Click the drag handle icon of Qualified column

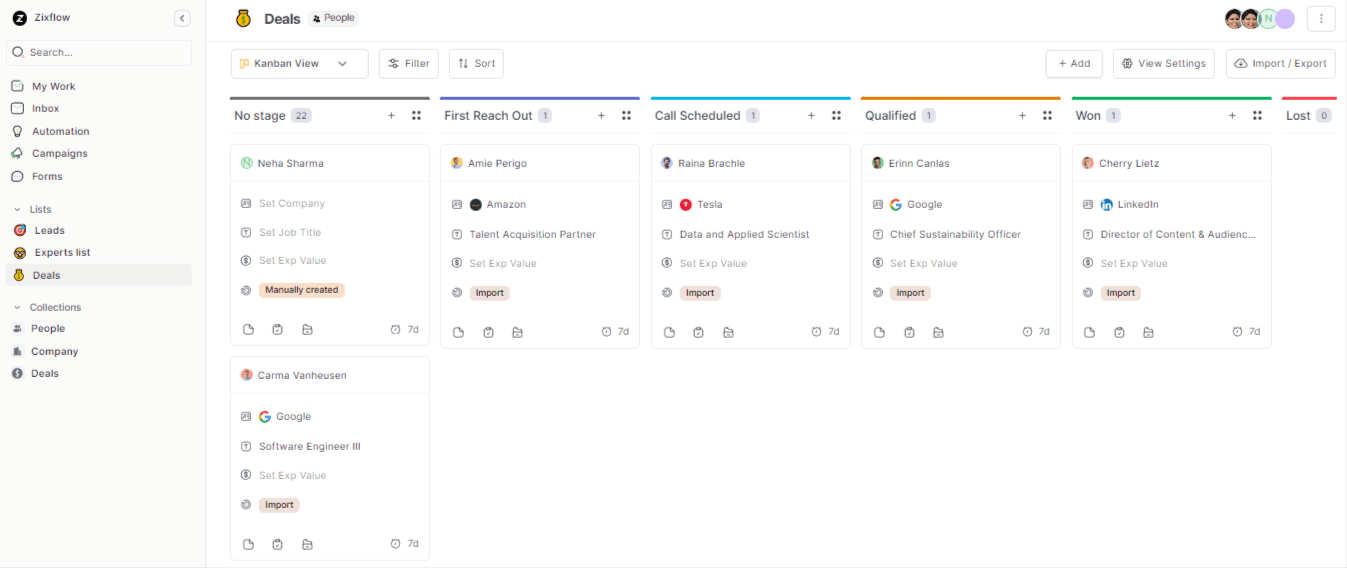pos(1047,116)
